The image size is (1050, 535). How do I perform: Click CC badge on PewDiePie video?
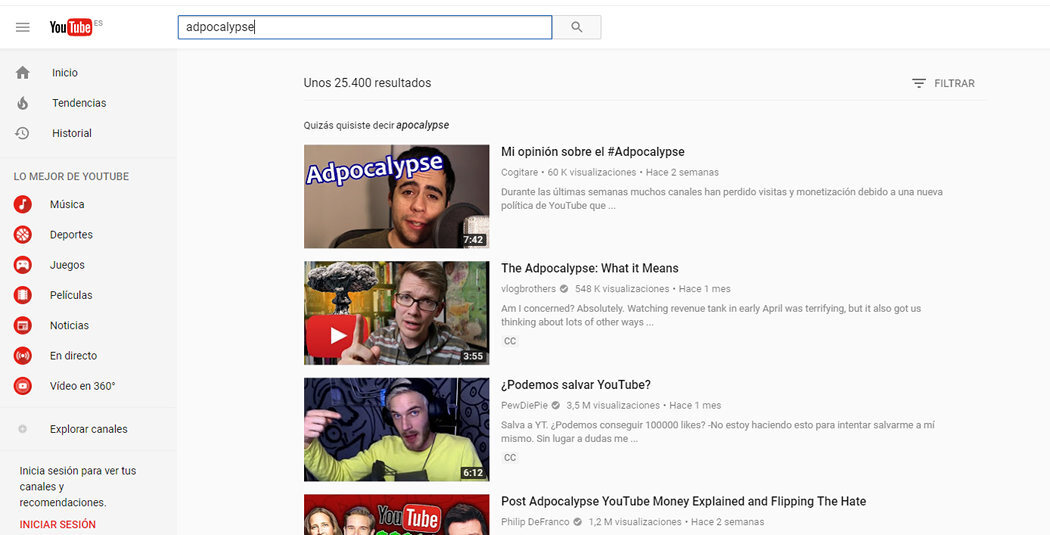point(510,457)
